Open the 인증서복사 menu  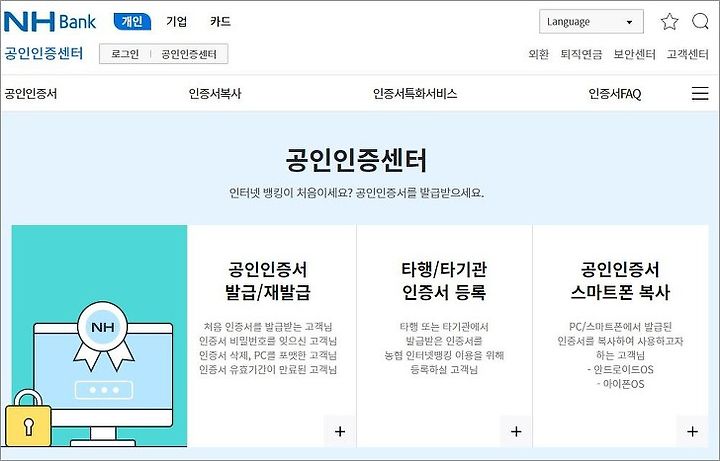(215, 94)
